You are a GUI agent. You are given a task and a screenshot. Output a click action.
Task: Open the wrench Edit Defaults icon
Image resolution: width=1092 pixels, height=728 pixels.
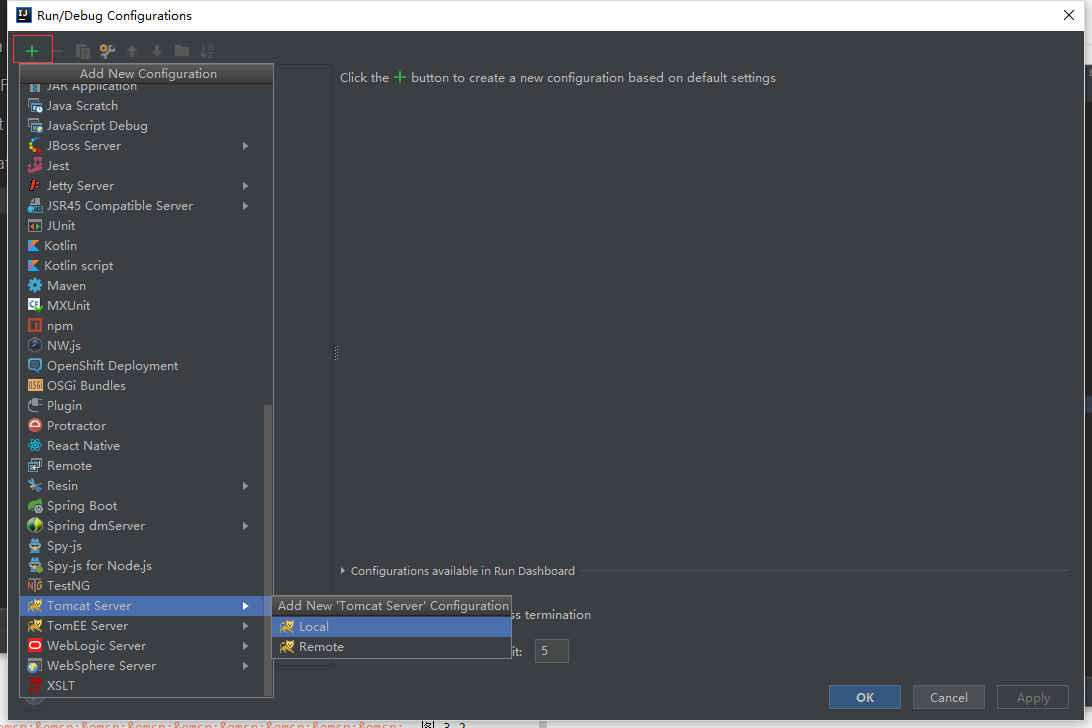click(x=107, y=51)
